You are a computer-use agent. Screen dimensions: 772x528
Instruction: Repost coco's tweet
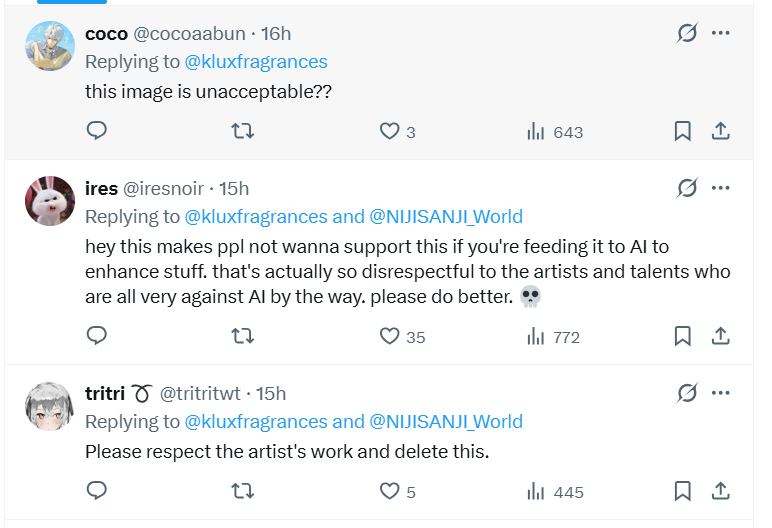click(x=242, y=131)
